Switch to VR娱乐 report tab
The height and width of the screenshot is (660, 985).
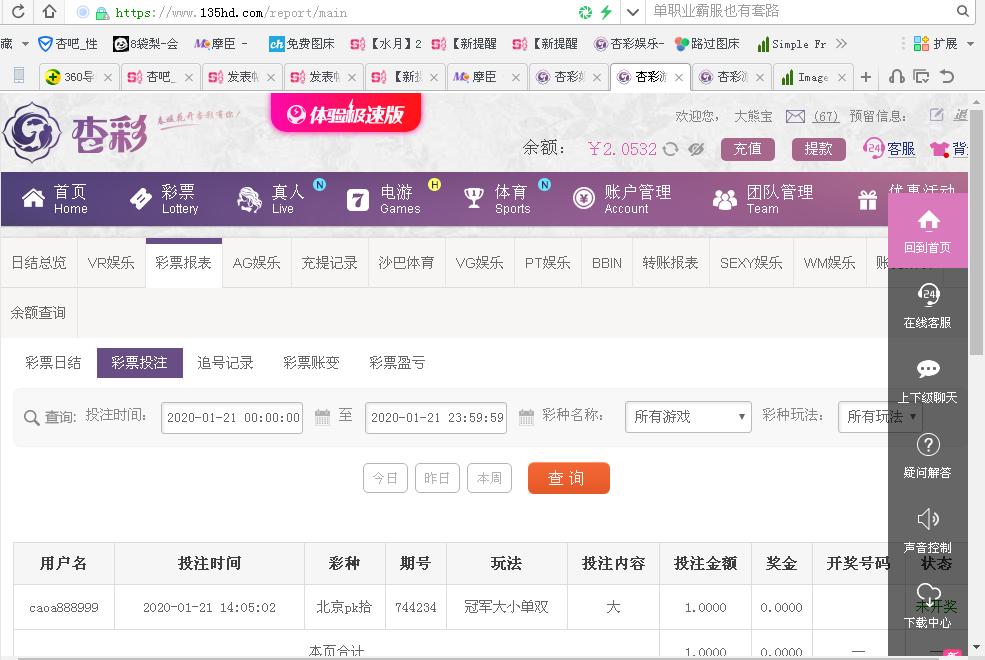pyautogui.click(x=111, y=262)
